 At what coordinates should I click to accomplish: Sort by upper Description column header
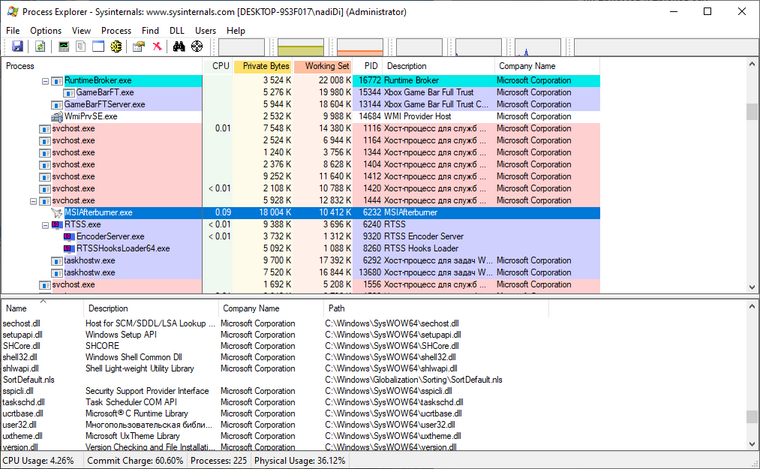tap(438, 66)
